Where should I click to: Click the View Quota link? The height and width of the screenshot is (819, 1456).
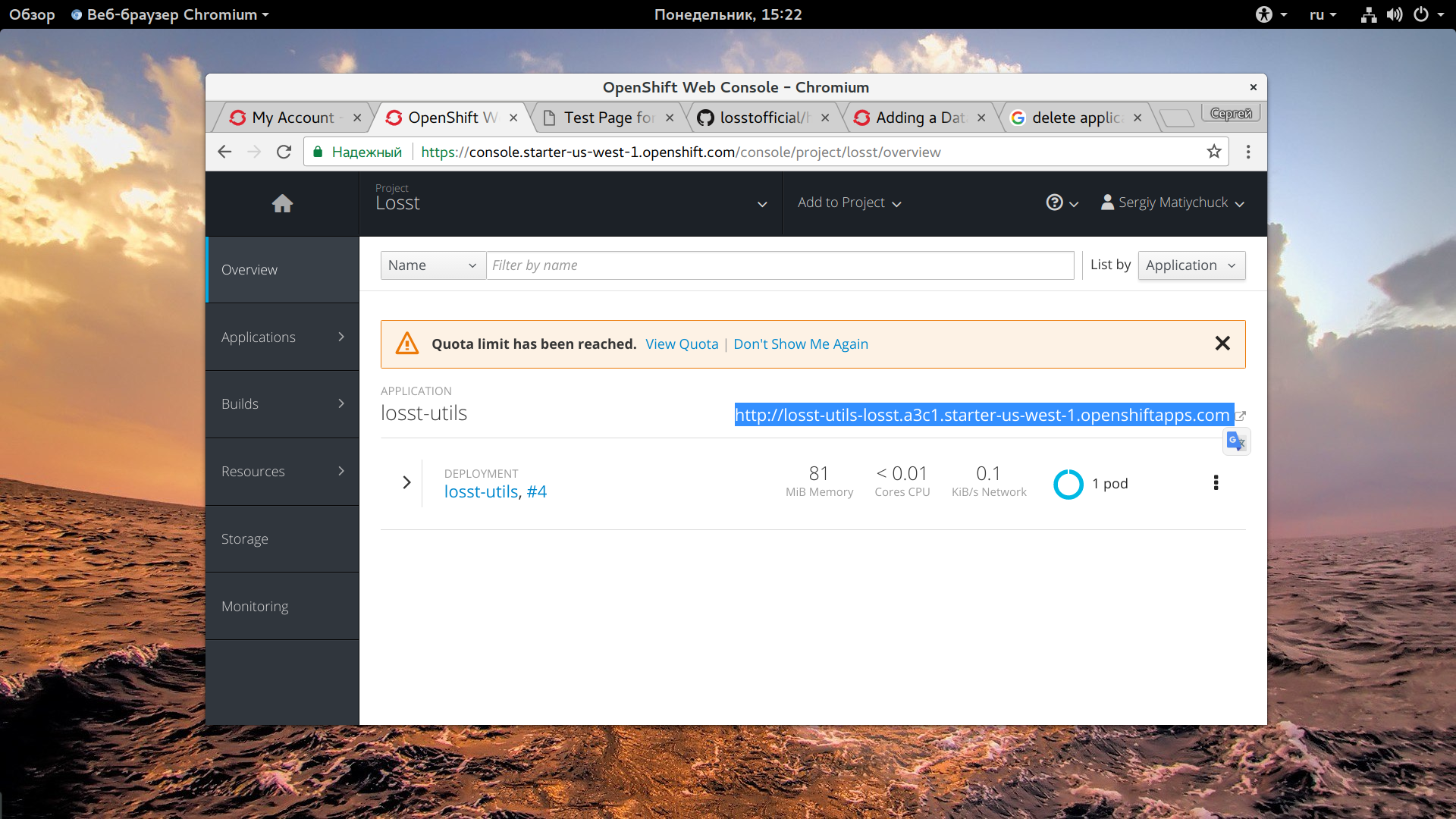coord(681,344)
